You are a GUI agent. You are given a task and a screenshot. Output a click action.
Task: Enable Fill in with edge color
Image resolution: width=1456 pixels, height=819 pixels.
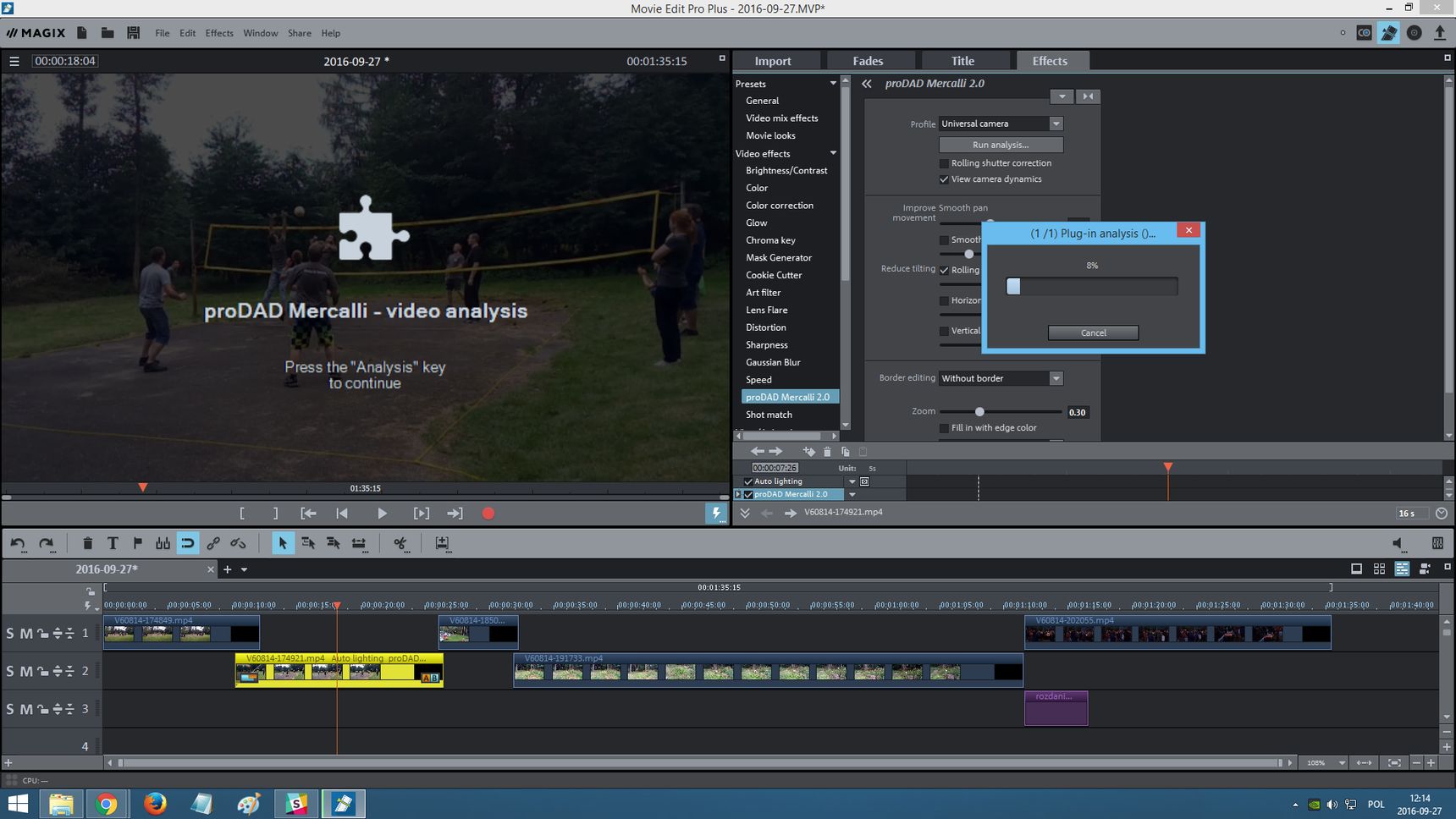[x=944, y=428]
